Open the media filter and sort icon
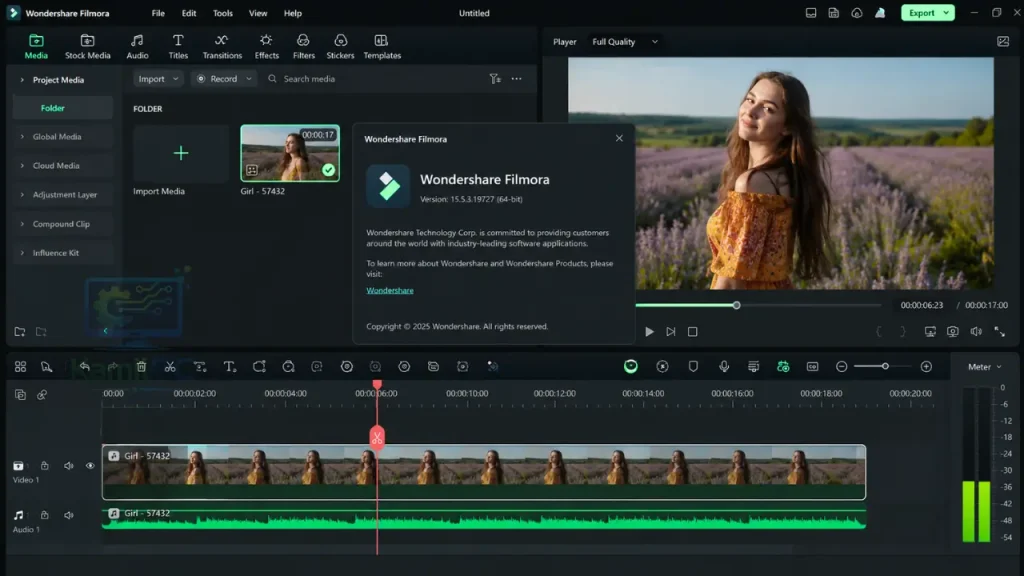 pyautogui.click(x=495, y=78)
